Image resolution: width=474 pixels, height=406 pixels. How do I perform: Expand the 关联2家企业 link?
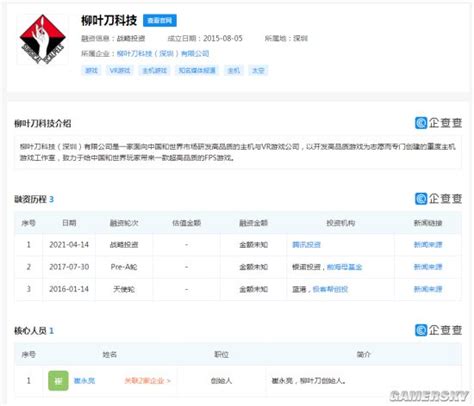click(x=147, y=381)
